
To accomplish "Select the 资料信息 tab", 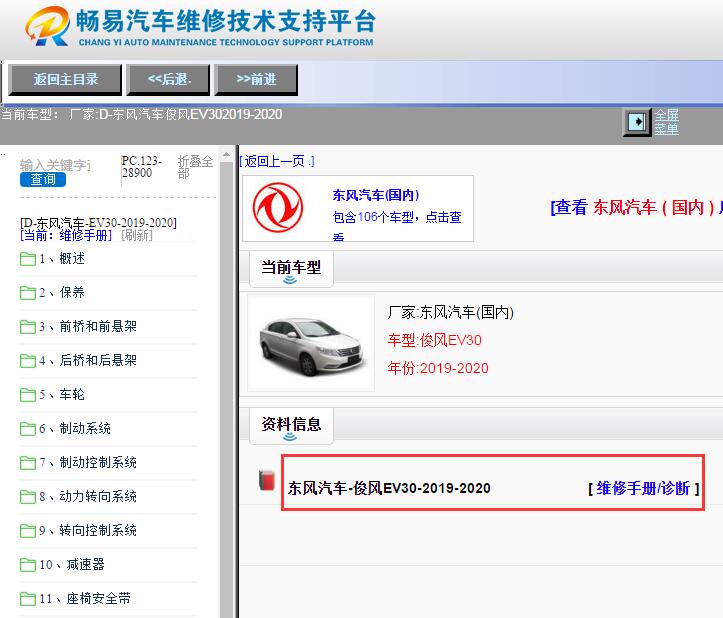I will (x=291, y=425).
